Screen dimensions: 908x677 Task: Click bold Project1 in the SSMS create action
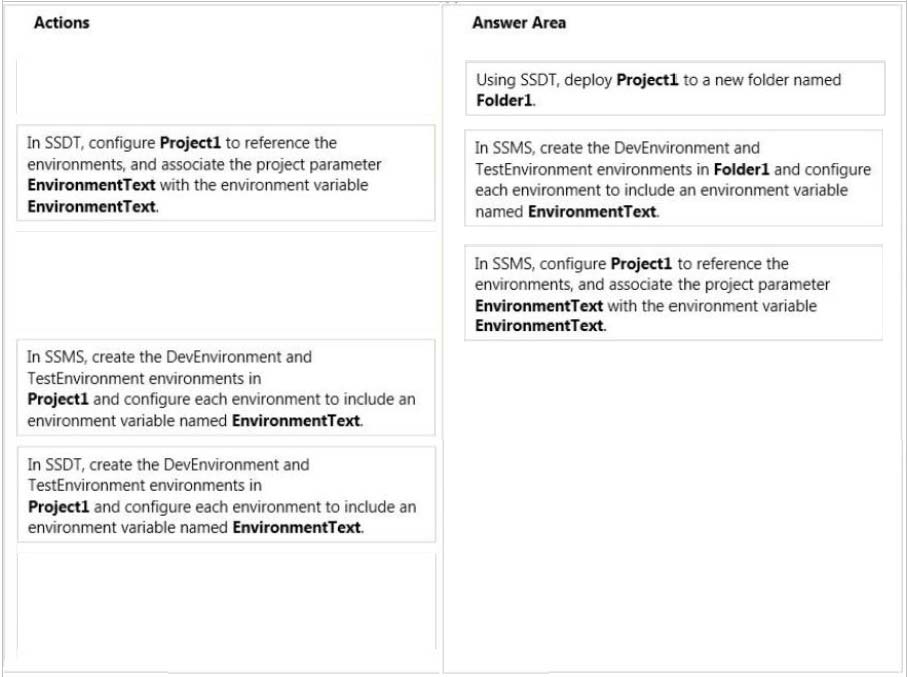coord(58,399)
